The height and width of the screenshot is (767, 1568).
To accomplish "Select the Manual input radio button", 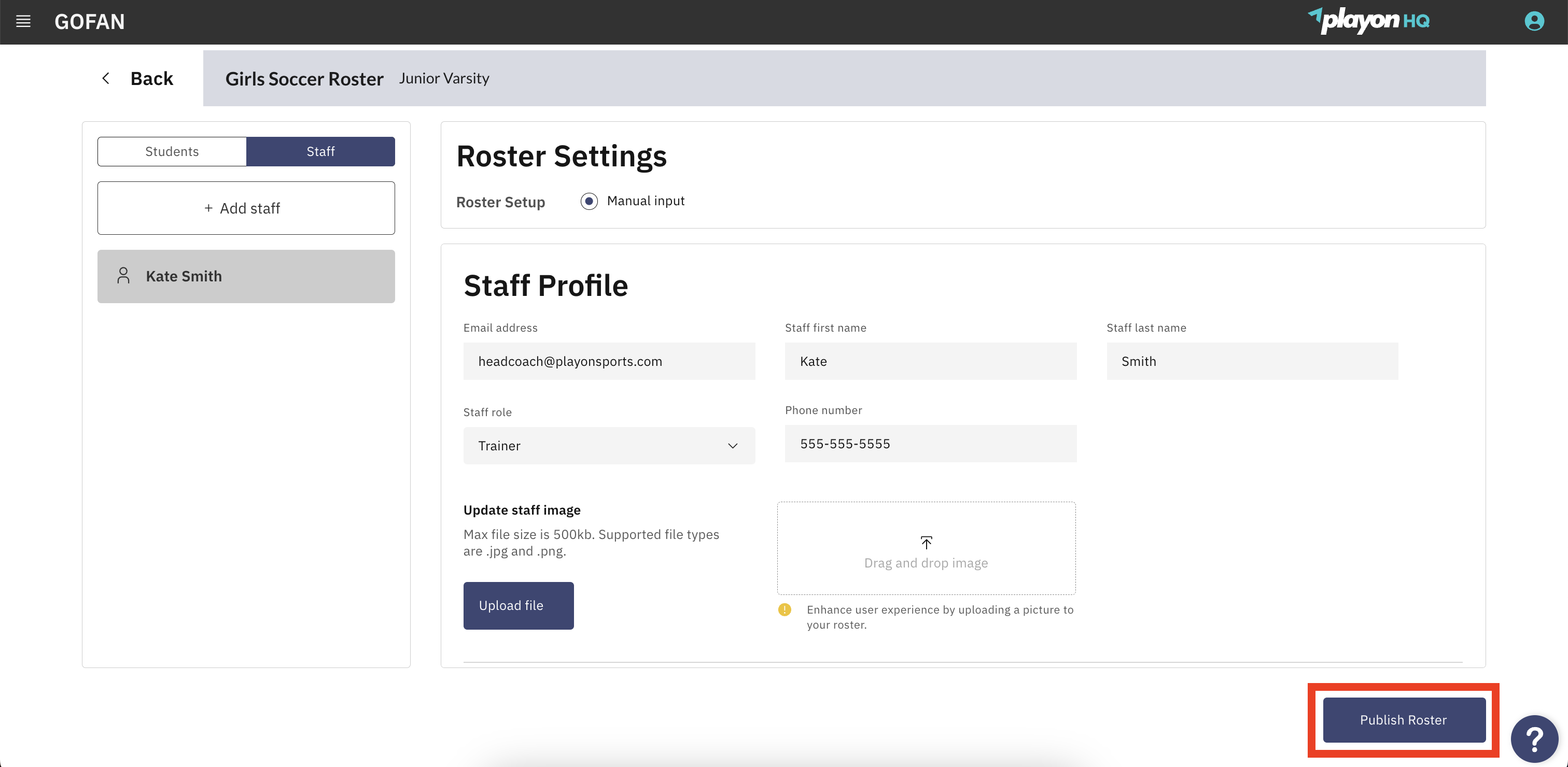I will (589, 201).
